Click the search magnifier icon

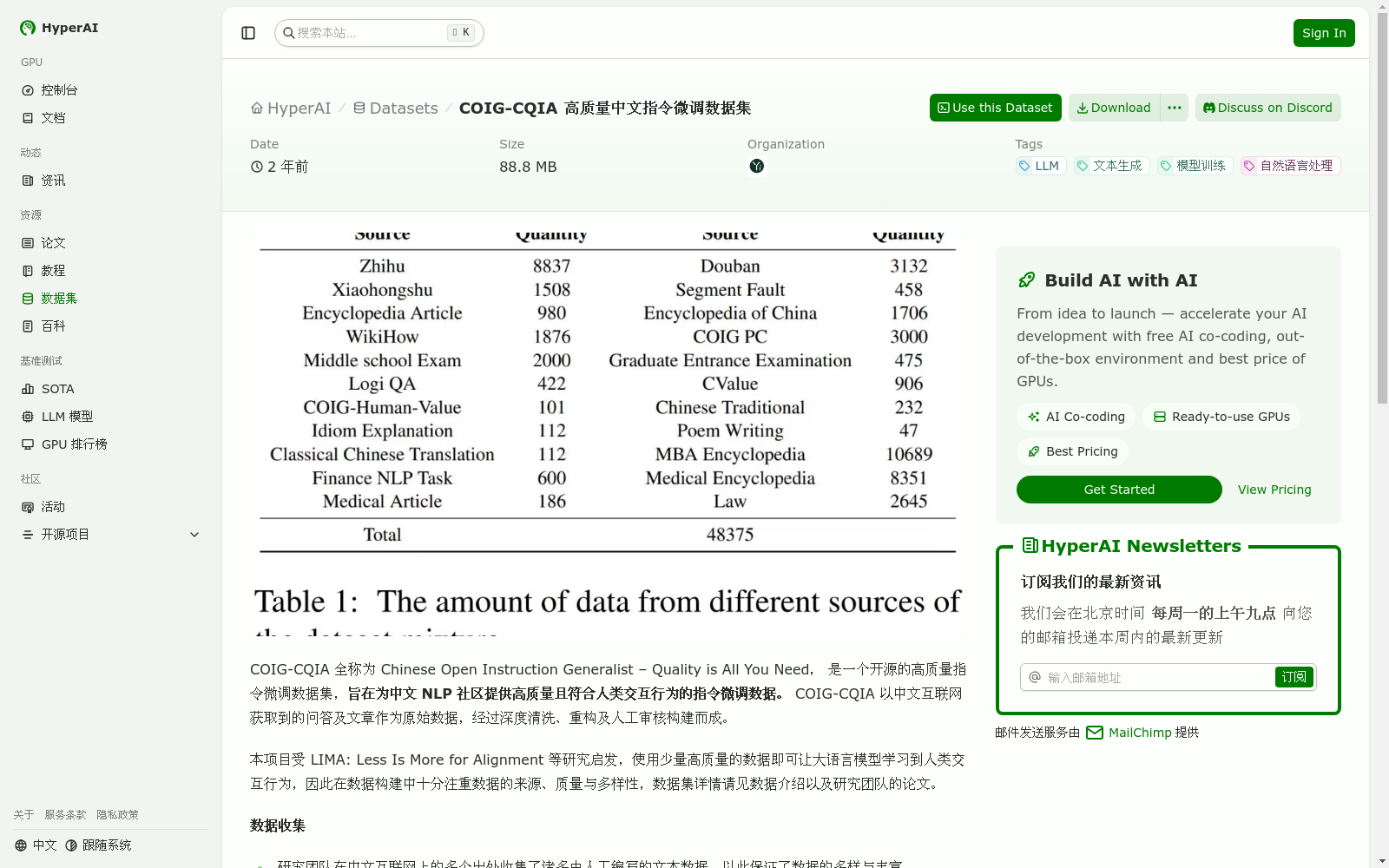(x=289, y=33)
